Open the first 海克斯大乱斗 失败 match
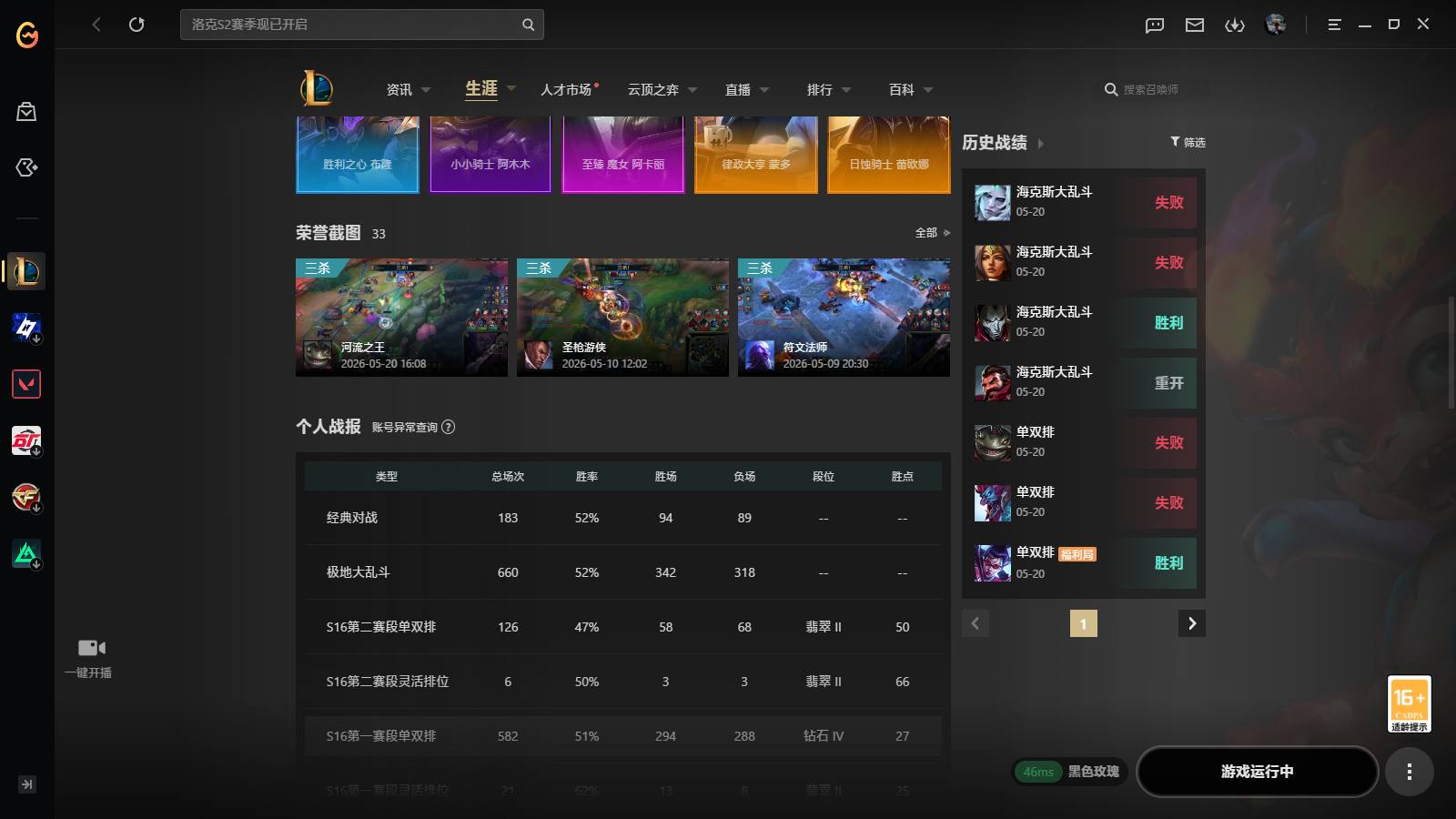Screen dimensions: 1456x819 coord(1084,202)
